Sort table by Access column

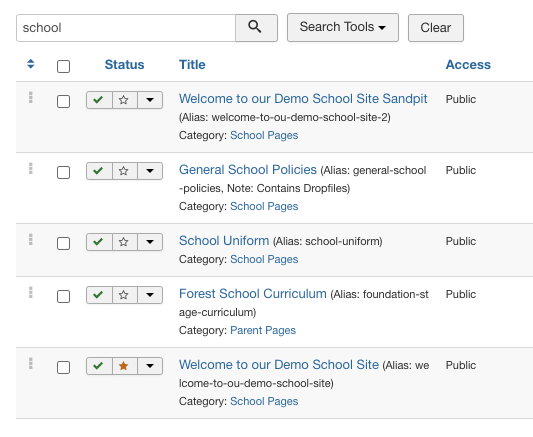coord(468,65)
